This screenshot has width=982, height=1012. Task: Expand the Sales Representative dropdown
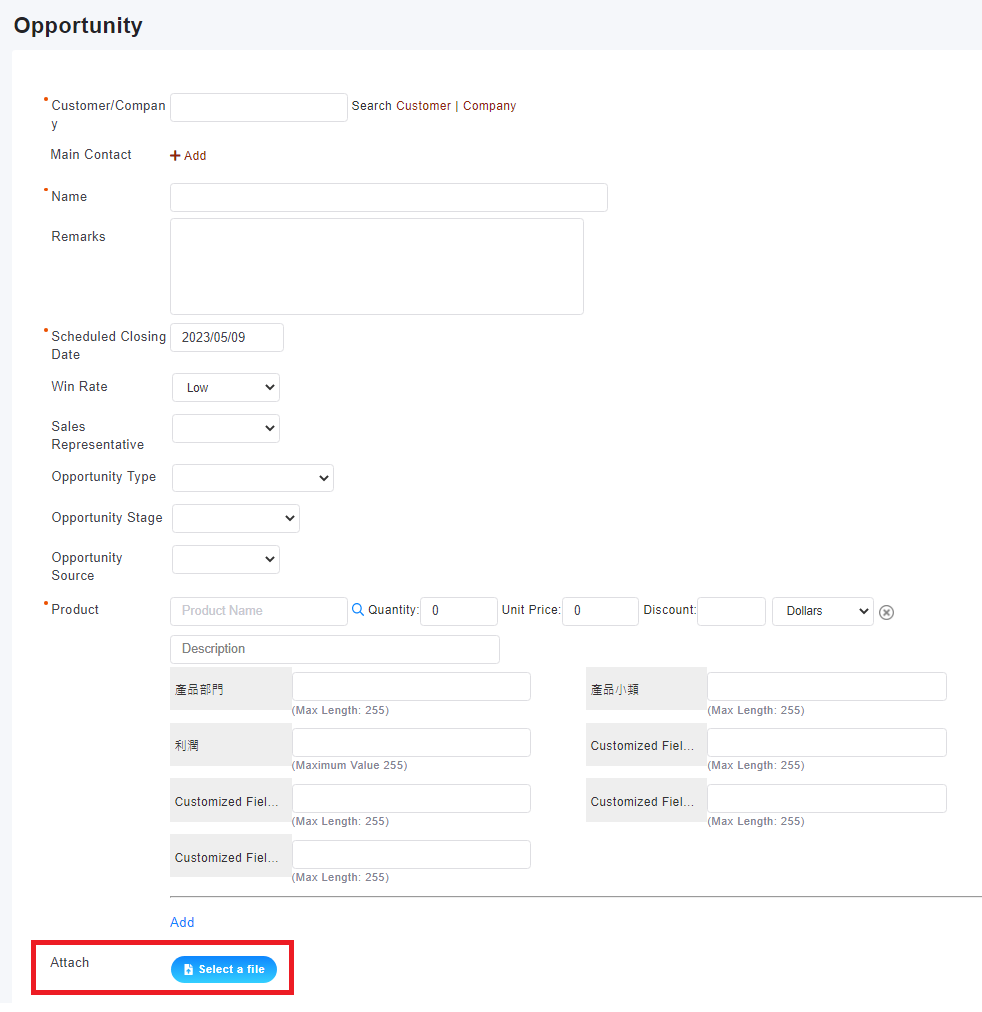pos(226,428)
